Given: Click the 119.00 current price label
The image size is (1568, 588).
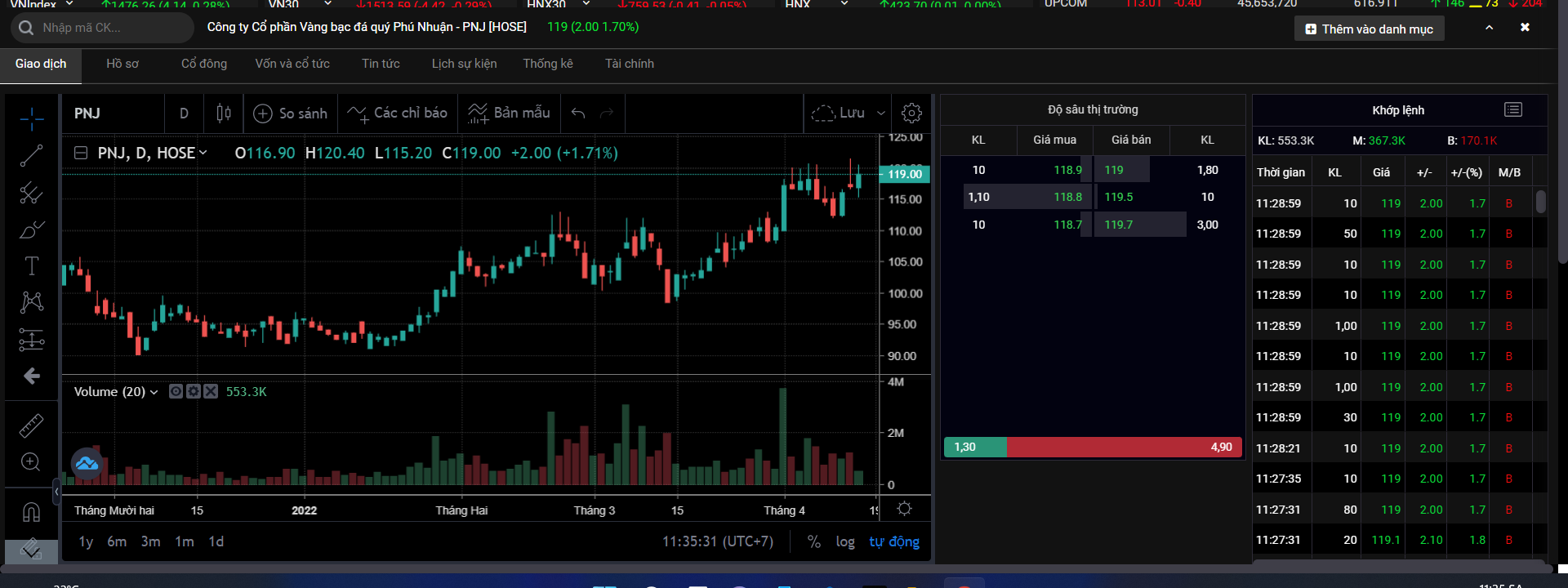Looking at the screenshot, I should [905, 174].
